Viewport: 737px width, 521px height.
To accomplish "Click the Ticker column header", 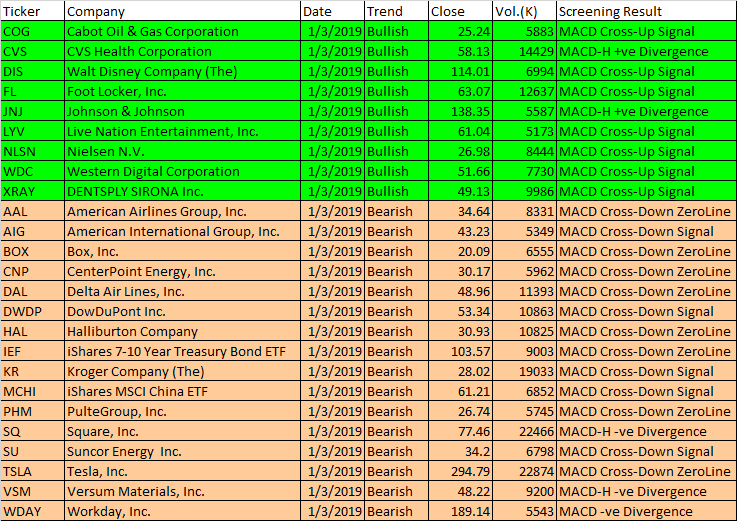I will pos(32,11).
